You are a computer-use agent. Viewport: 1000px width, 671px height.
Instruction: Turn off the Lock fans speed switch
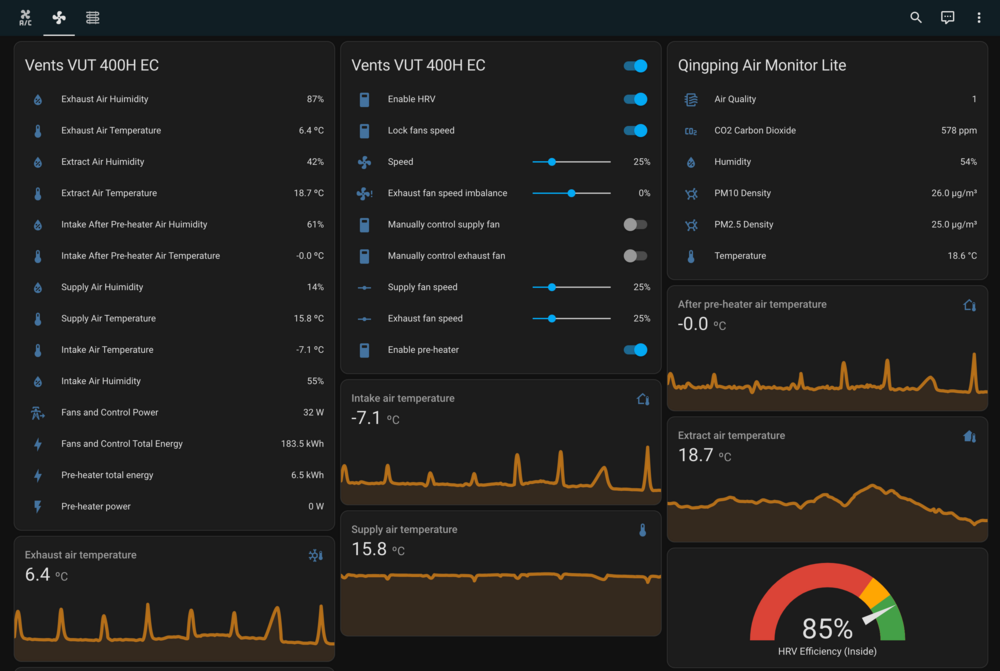635,131
